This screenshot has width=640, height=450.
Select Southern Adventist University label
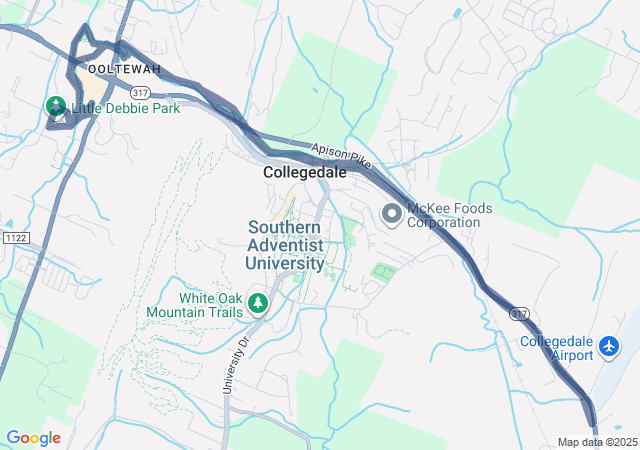(285, 245)
